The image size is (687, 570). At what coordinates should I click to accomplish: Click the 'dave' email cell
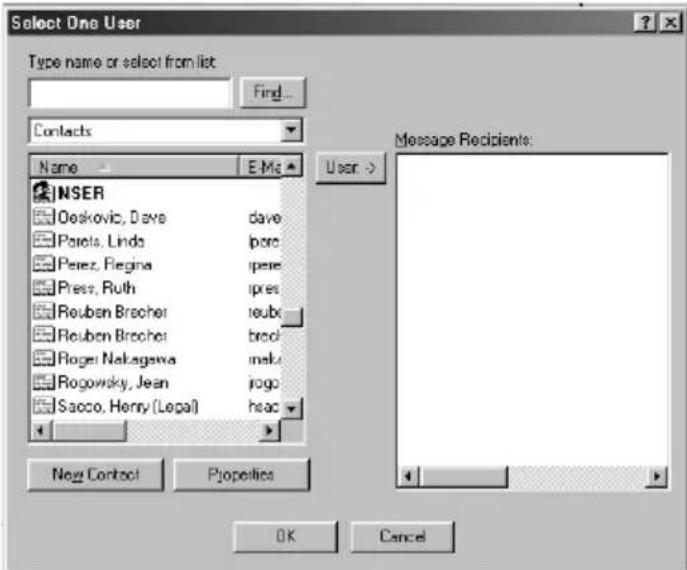(x=264, y=217)
